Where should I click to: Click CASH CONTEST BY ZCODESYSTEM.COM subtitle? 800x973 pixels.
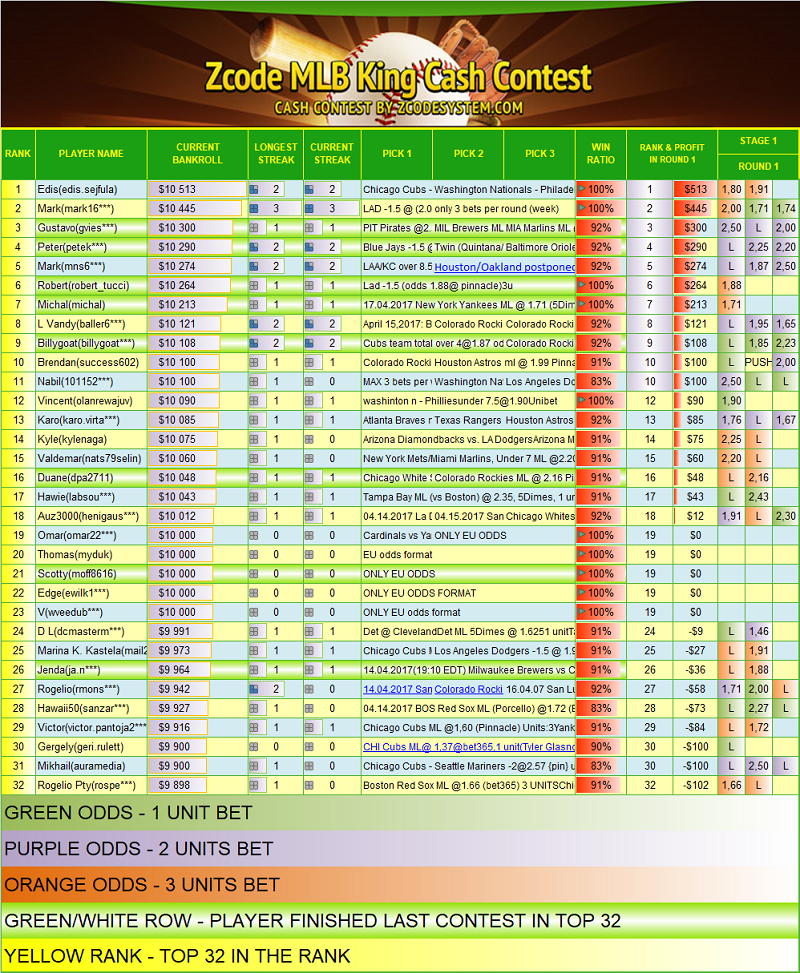tap(398, 108)
